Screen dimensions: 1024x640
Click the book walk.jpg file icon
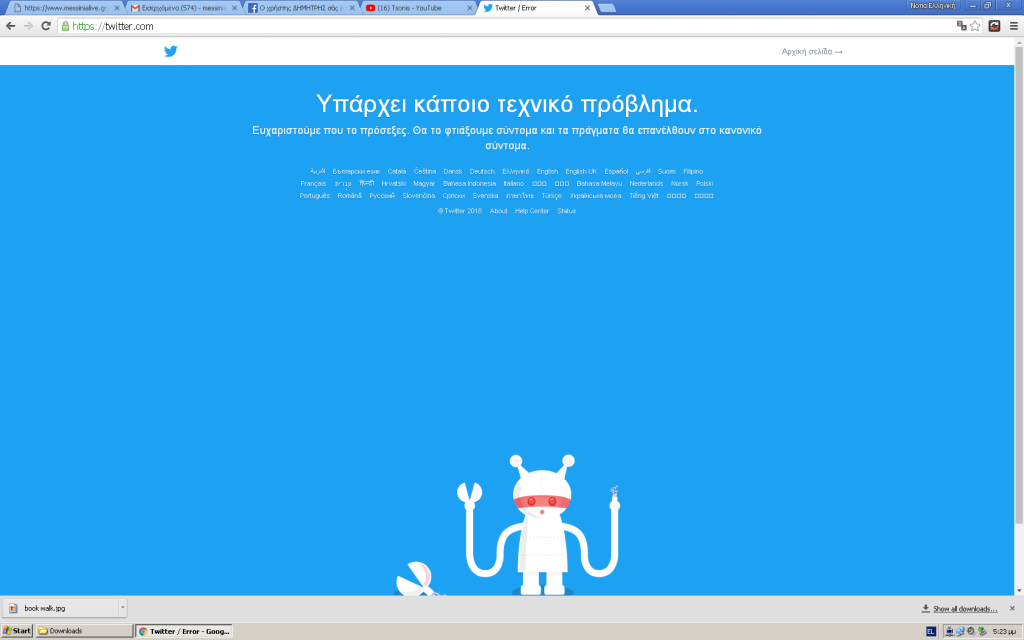click(x=13, y=608)
